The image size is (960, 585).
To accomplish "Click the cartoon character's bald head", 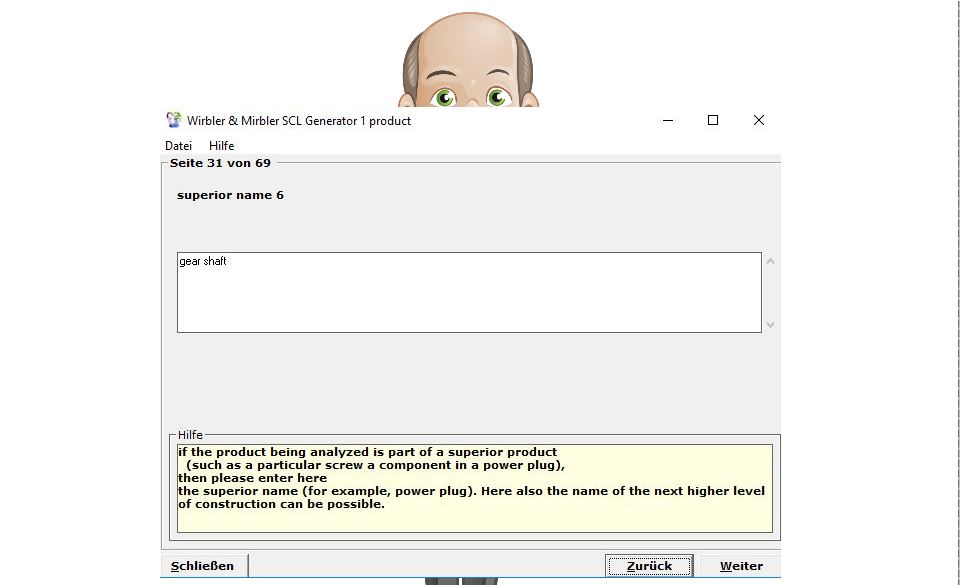I will [468, 42].
